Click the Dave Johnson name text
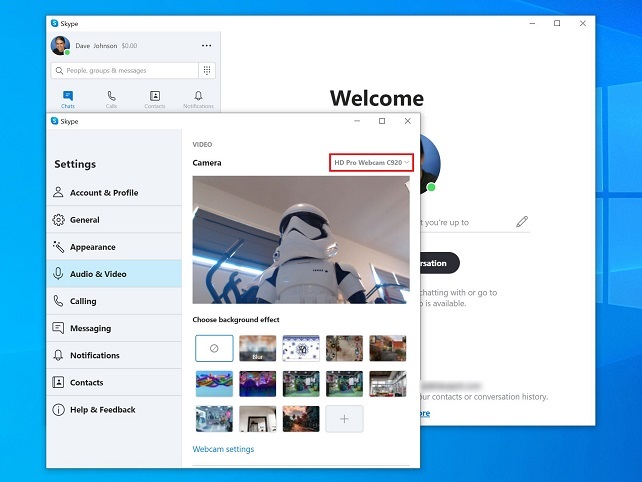The height and width of the screenshot is (482, 642). (96, 46)
